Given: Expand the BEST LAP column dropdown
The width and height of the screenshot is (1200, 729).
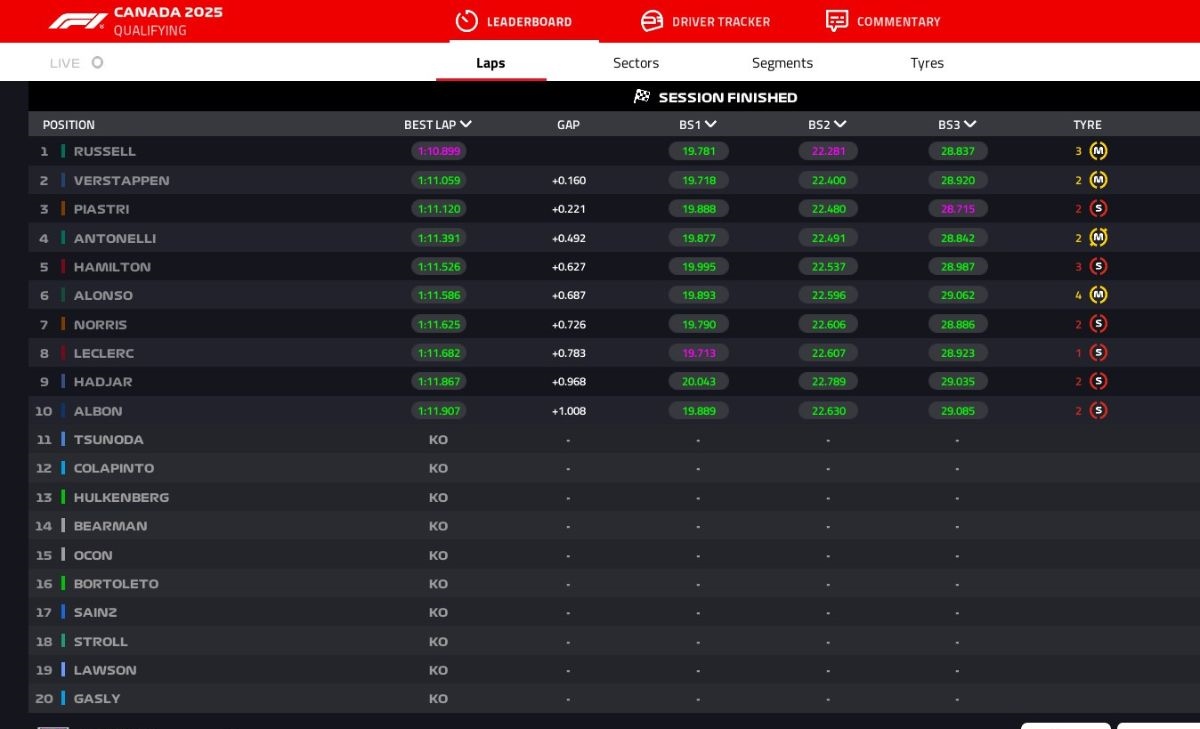Looking at the screenshot, I should [x=466, y=125].
